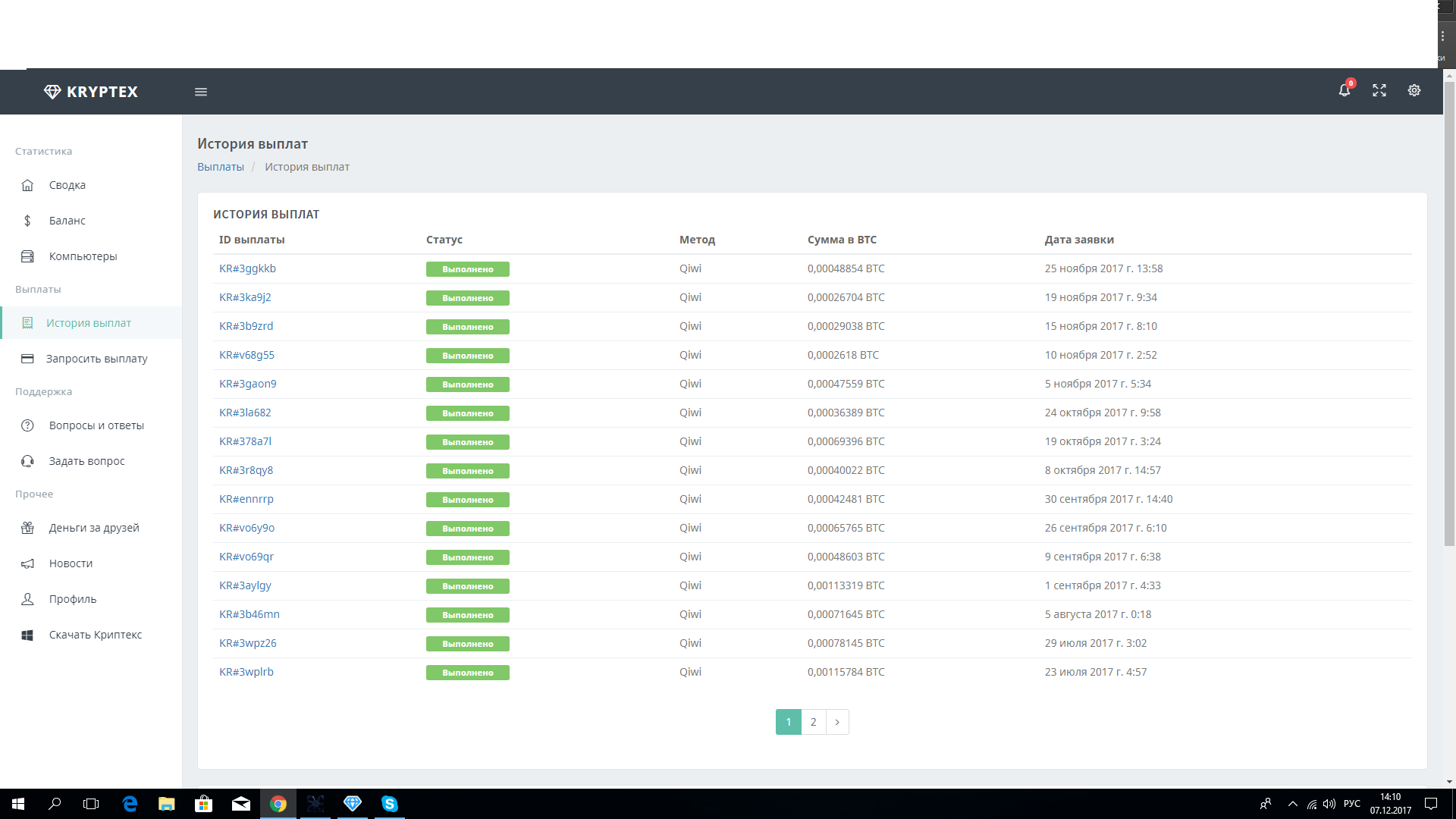
Task: Open Вопросы и ответы help item
Action: (x=96, y=425)
